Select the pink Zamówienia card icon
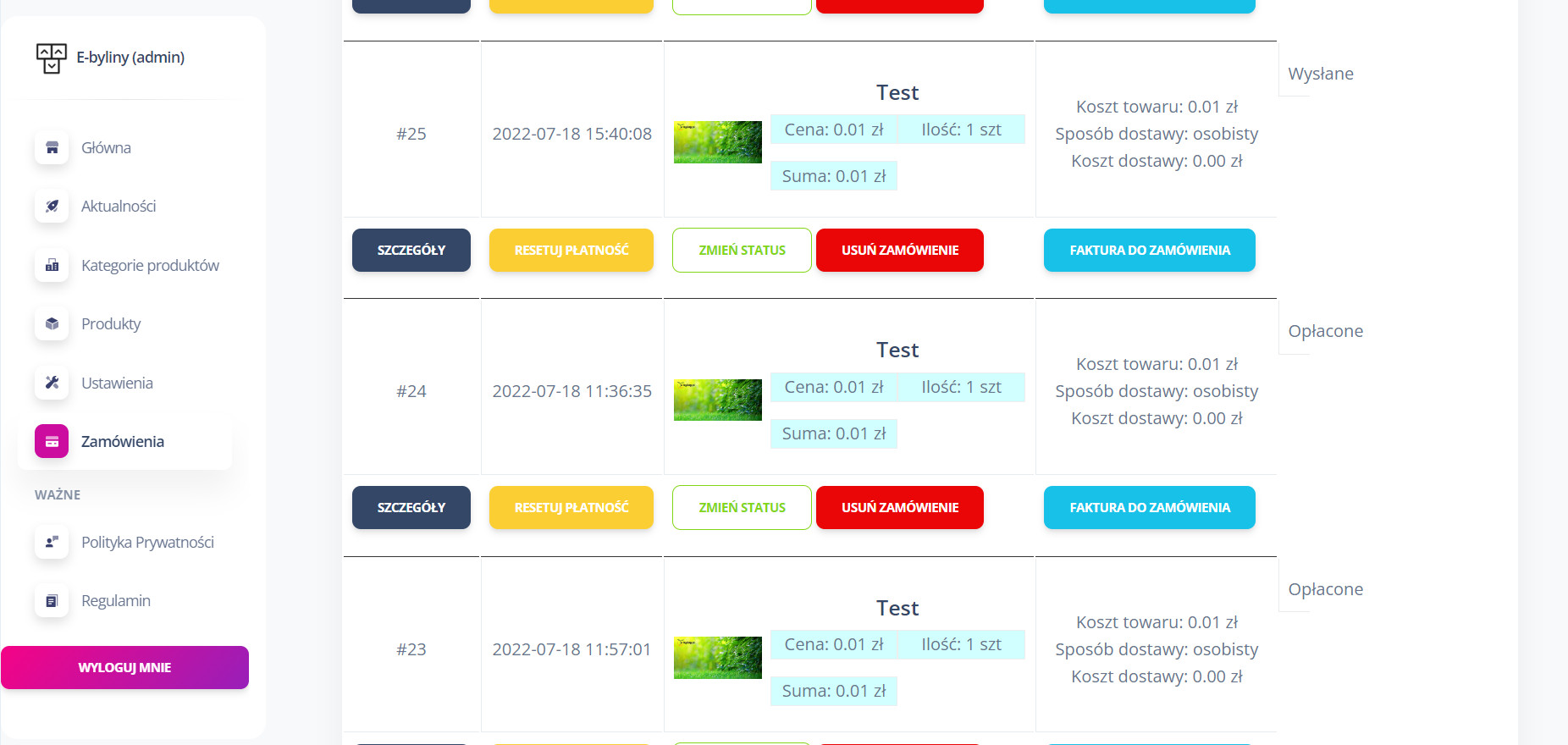 pos(52,441)
